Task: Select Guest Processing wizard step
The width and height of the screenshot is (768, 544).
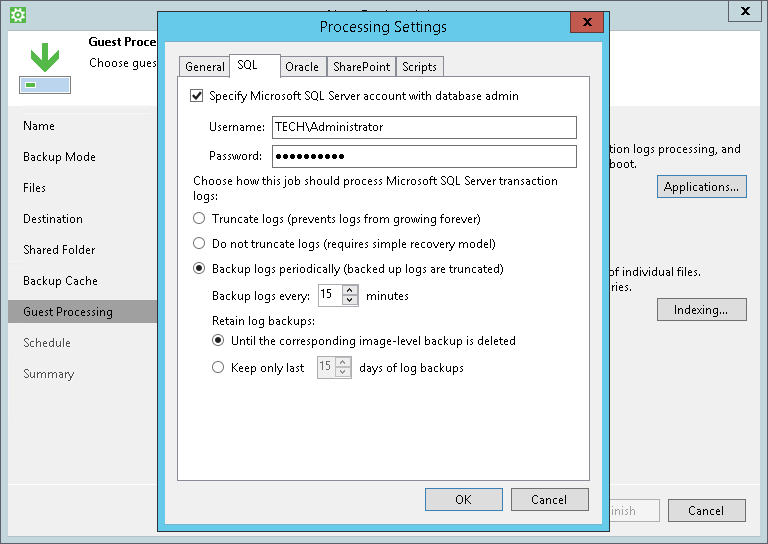Action: [x=82, y=311]
